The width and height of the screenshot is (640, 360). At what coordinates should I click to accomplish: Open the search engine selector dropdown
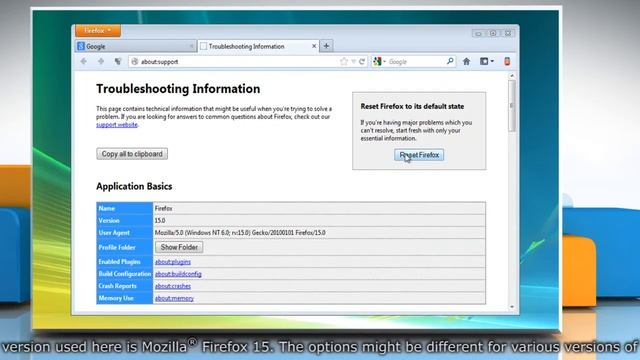[379, 62]
